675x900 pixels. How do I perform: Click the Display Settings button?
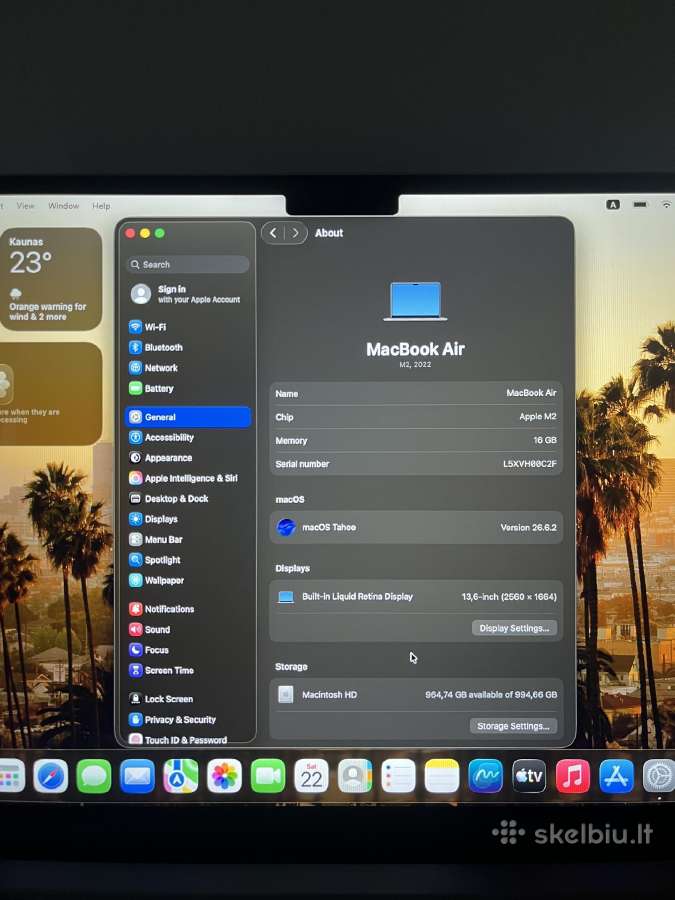(x=514, y=628)
